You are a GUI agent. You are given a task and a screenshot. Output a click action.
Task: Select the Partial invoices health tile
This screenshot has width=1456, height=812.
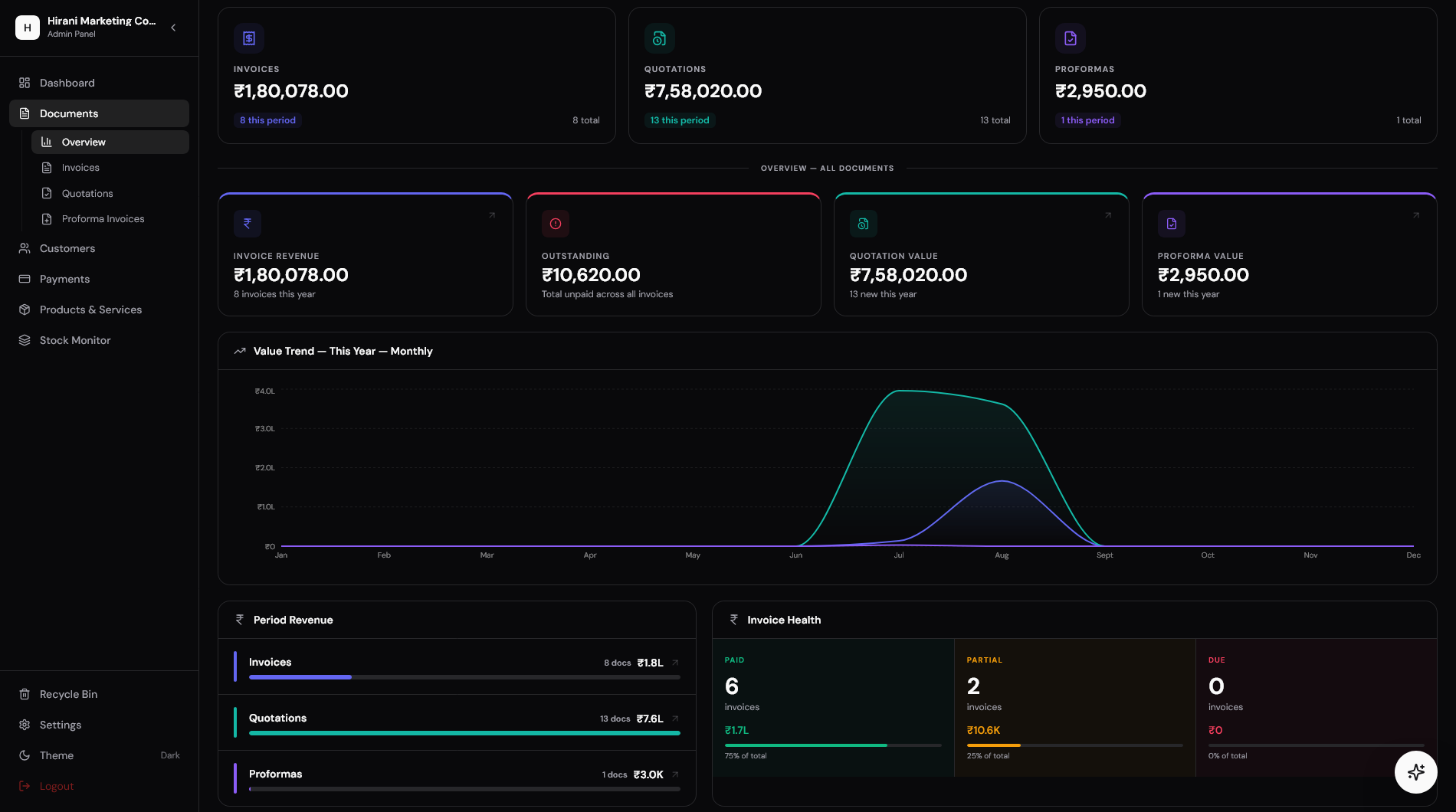(1074, 708)
